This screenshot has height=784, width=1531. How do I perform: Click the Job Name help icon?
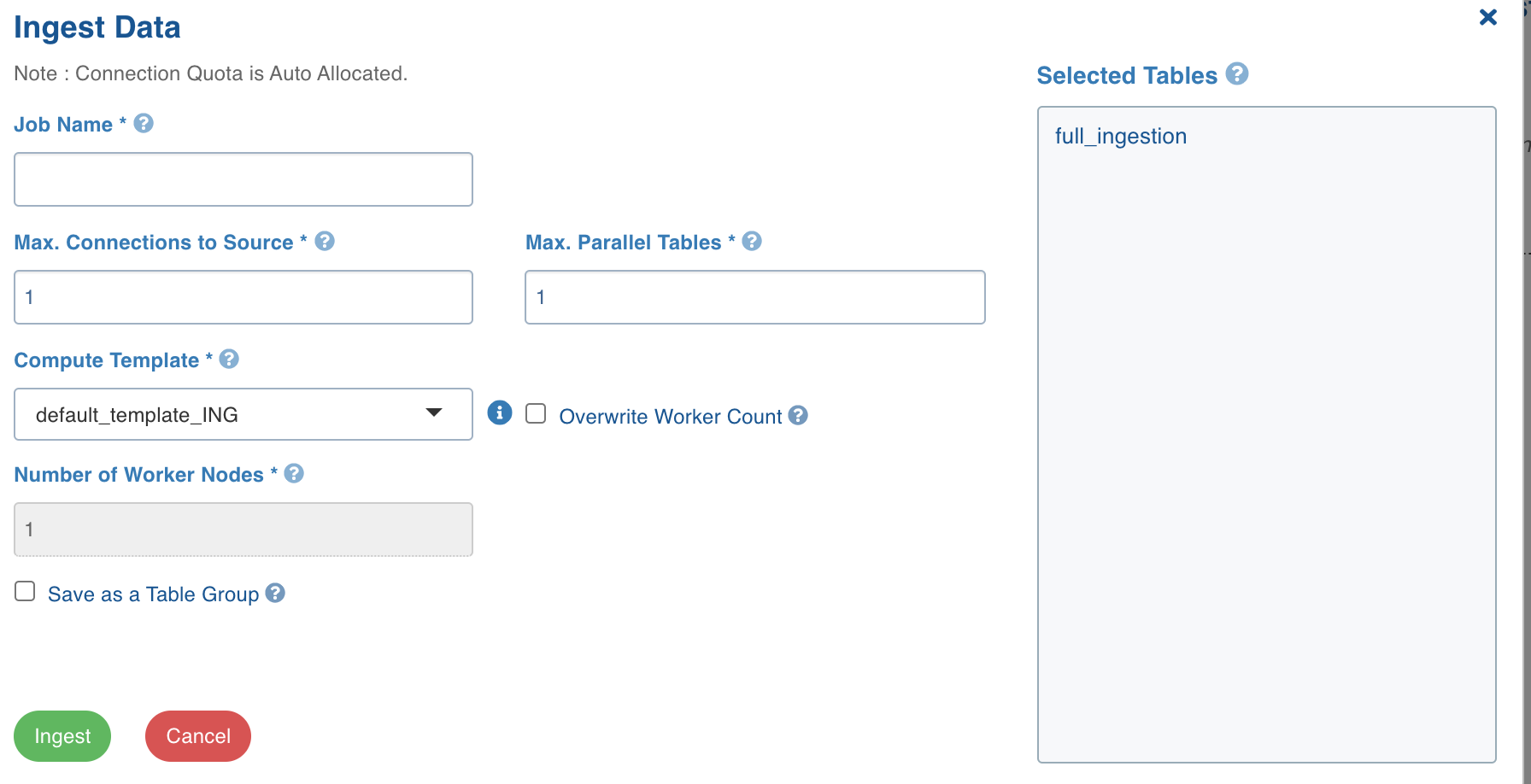[144, 124]
